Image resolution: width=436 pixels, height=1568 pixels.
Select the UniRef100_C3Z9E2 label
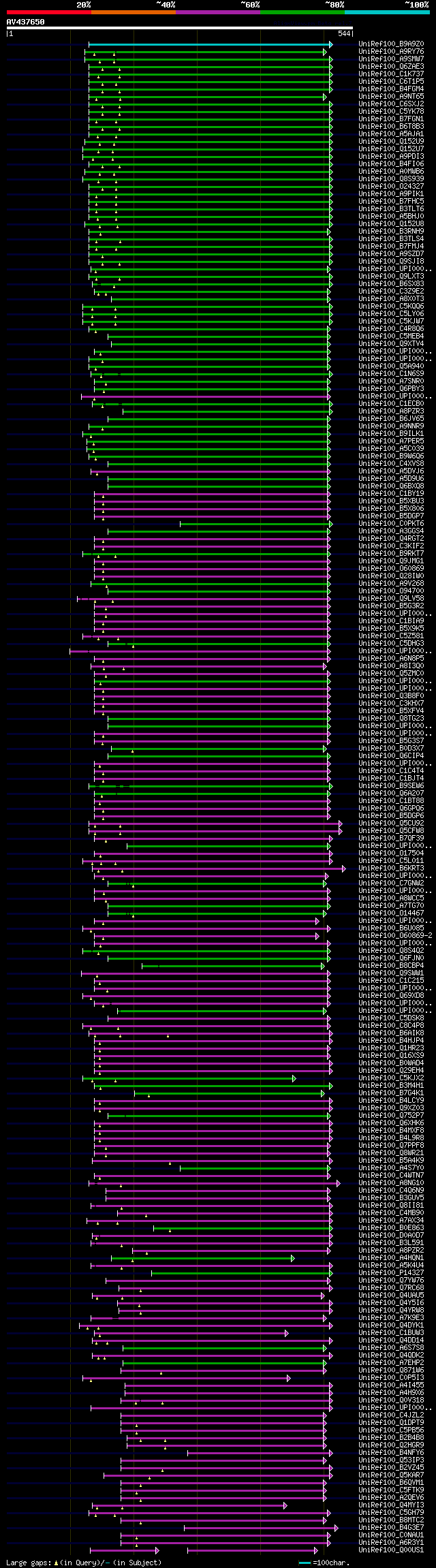pos(391,292)
